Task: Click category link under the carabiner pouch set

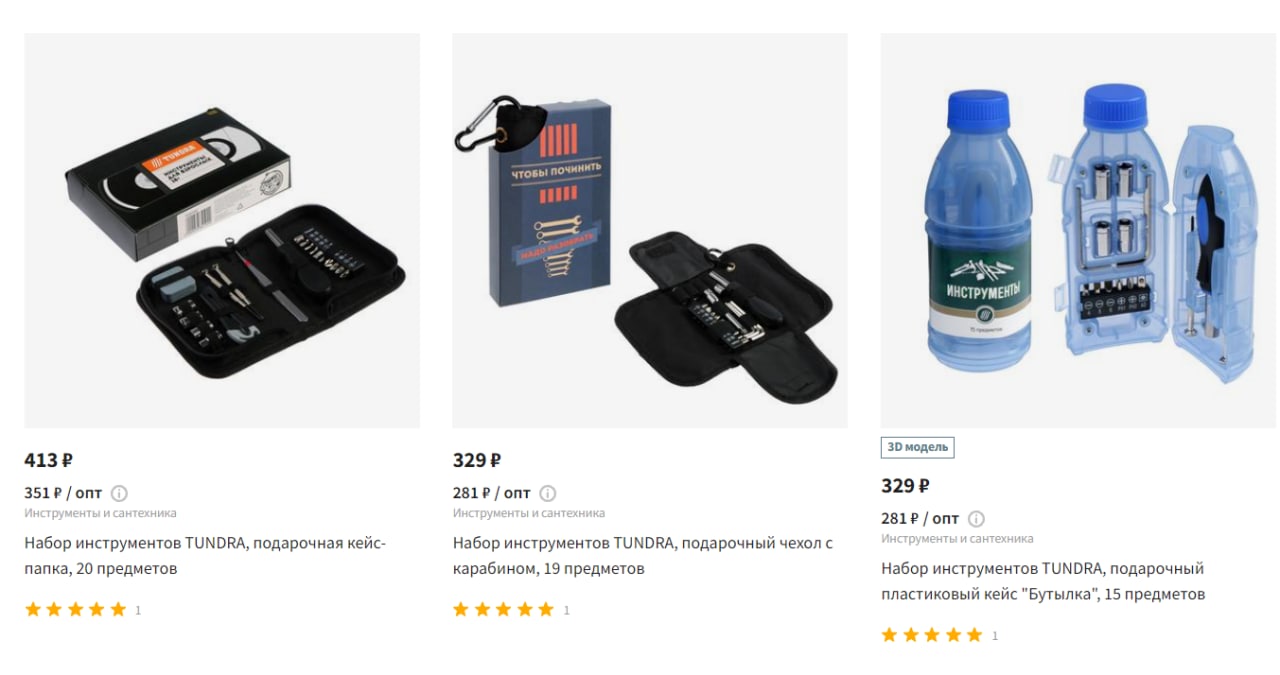Action: tap(528, 513)
